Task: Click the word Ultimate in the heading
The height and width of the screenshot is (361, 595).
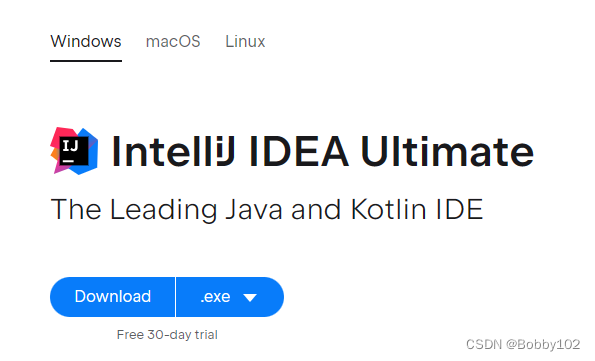Action: 447,151
